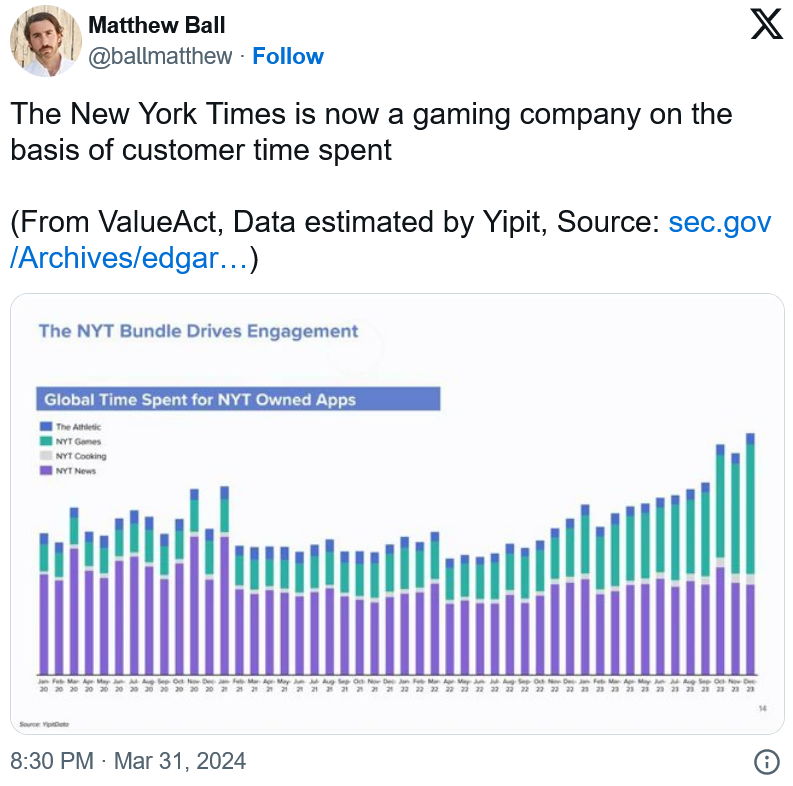This screenshot has width=793, height=786.
Task: Click the Dec 20 tall bar in chart
Action: [209, 602]
